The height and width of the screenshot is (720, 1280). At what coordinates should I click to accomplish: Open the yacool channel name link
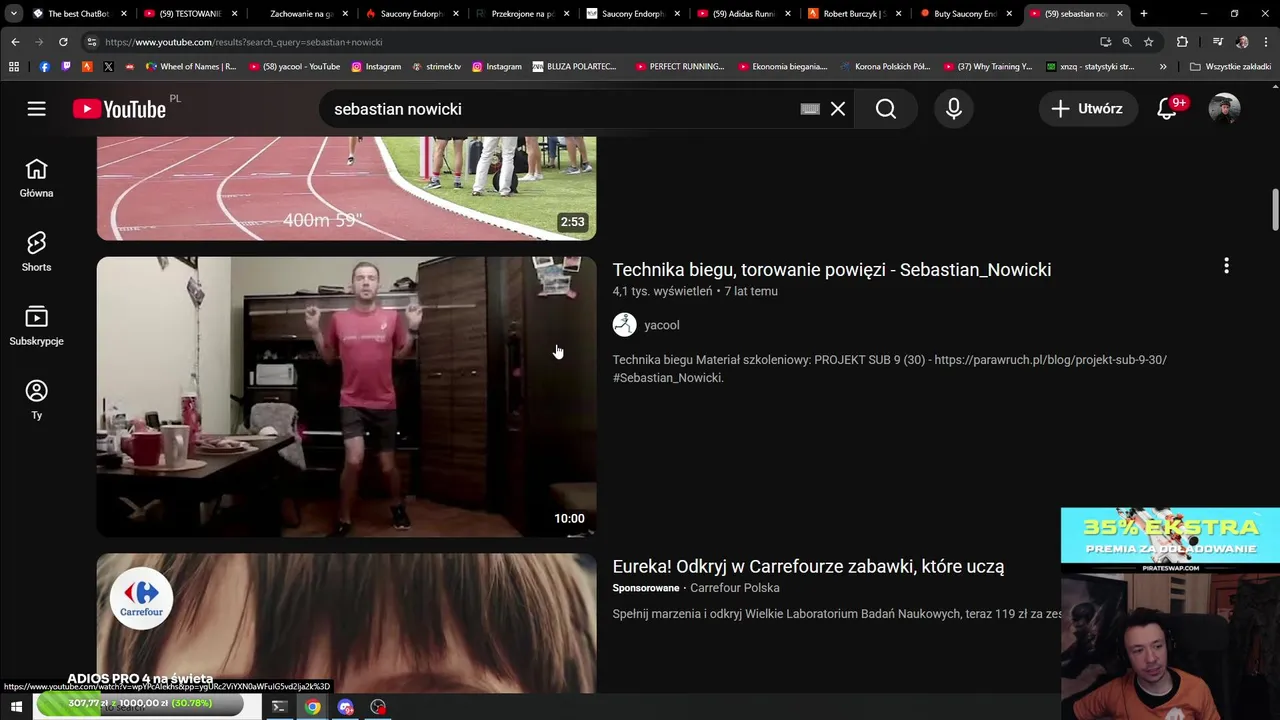pyautogui.click(x=661, y=325)
